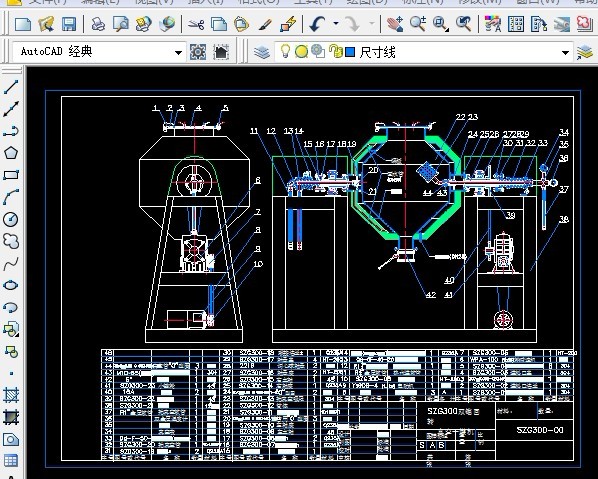Image resolution: width=598 pixels, height=479 pixels.
Task: Click the Zoom Previous icon
Action: [463, 24]
